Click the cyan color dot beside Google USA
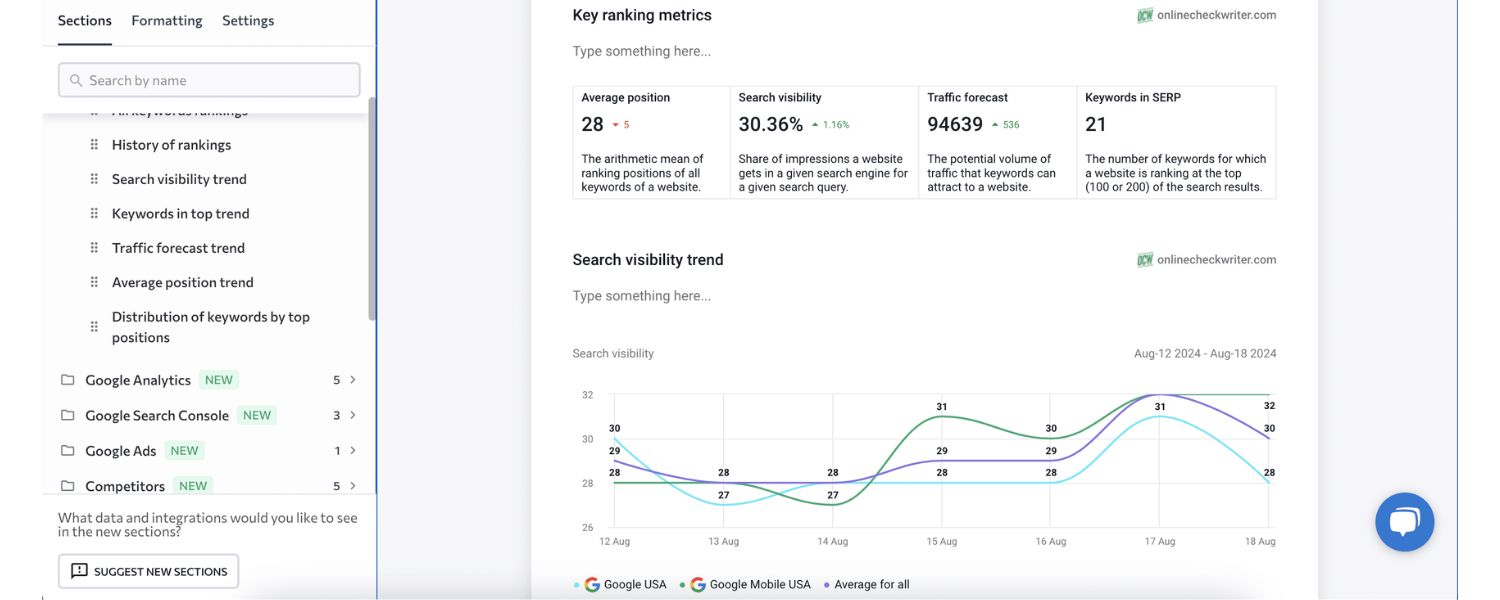Viewport: 1500px width, 600px height. point(576,583)
